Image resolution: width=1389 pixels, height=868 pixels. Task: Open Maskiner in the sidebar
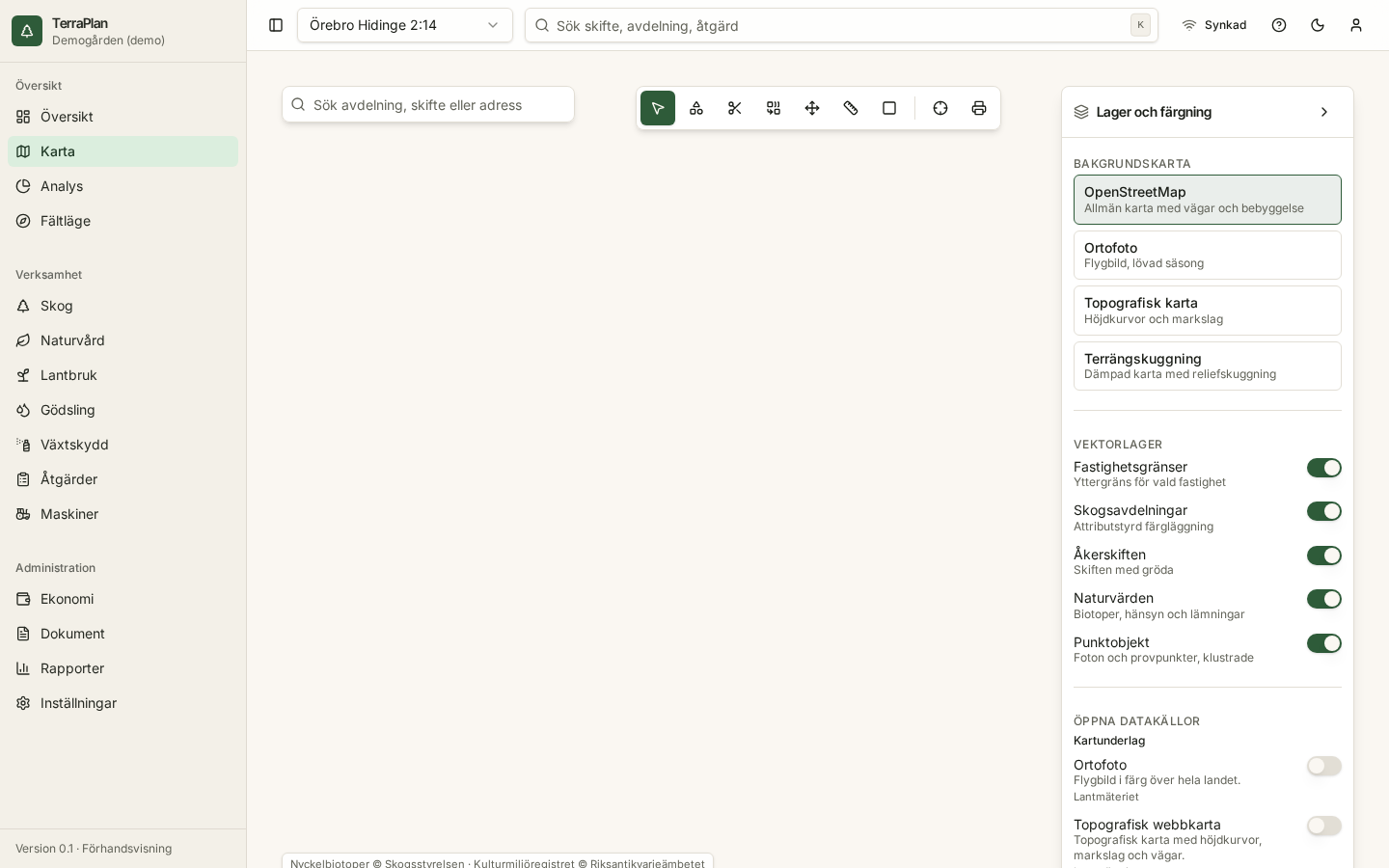123,514
